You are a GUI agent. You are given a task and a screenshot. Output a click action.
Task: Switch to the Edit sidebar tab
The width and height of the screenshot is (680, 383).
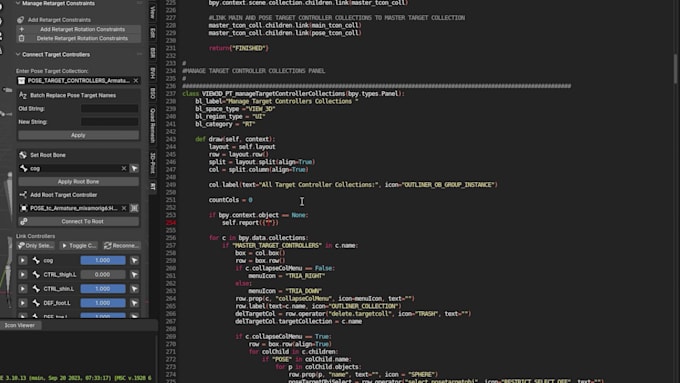pos(153,33)
